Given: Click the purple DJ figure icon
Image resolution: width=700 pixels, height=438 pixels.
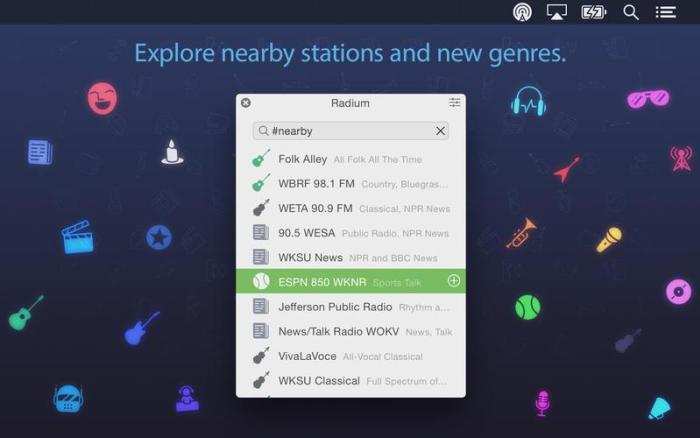Looking at the screenshot, I should (x=187, y=398).
